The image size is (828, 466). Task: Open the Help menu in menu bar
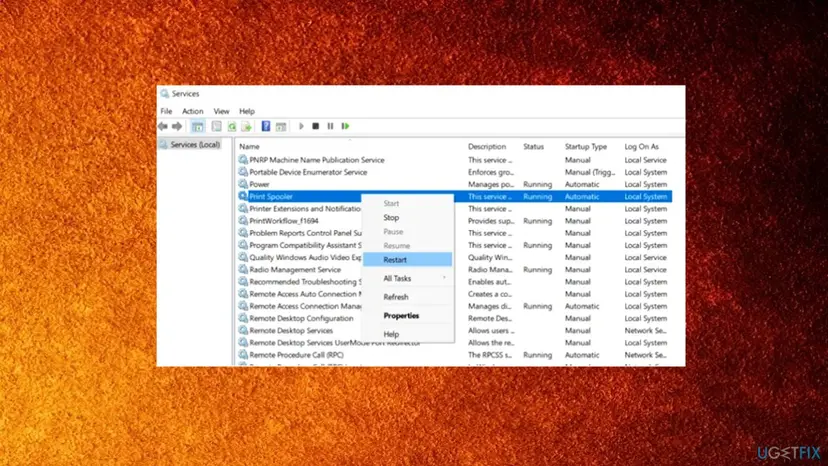[x=247, y=111]
